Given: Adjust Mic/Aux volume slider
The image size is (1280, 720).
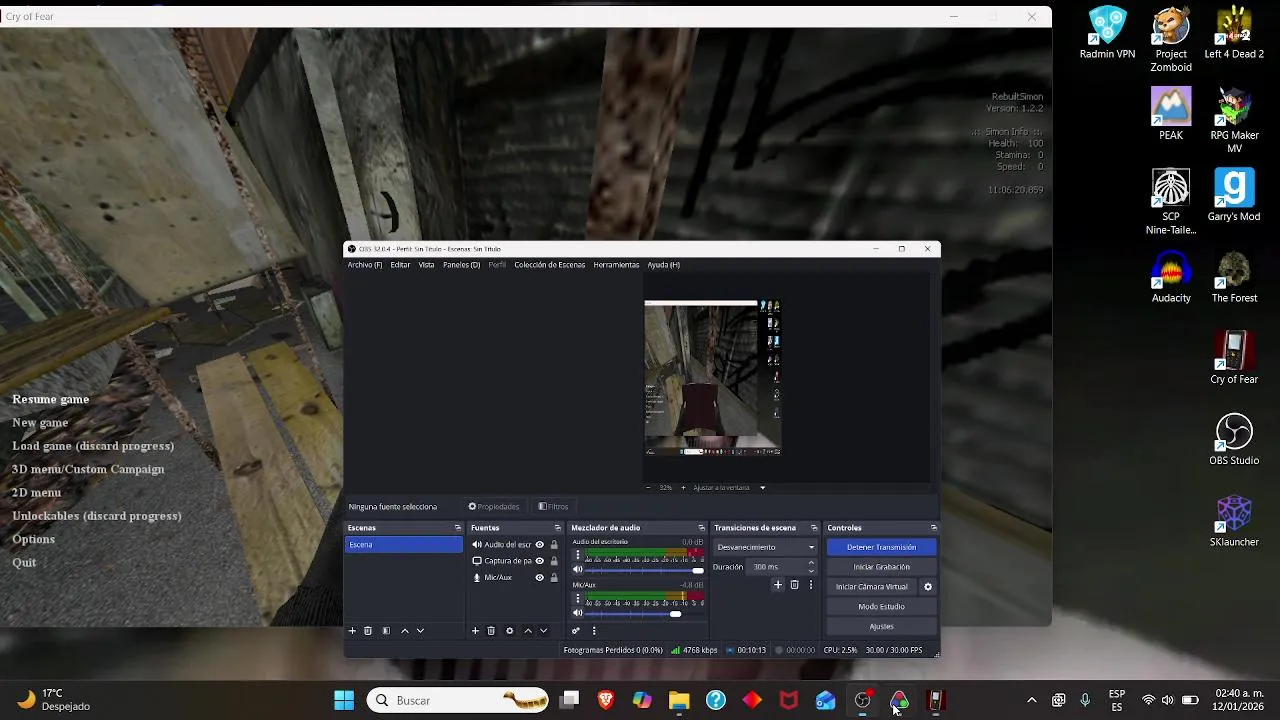Looking at the screenshot, I should tap(644, 613).
